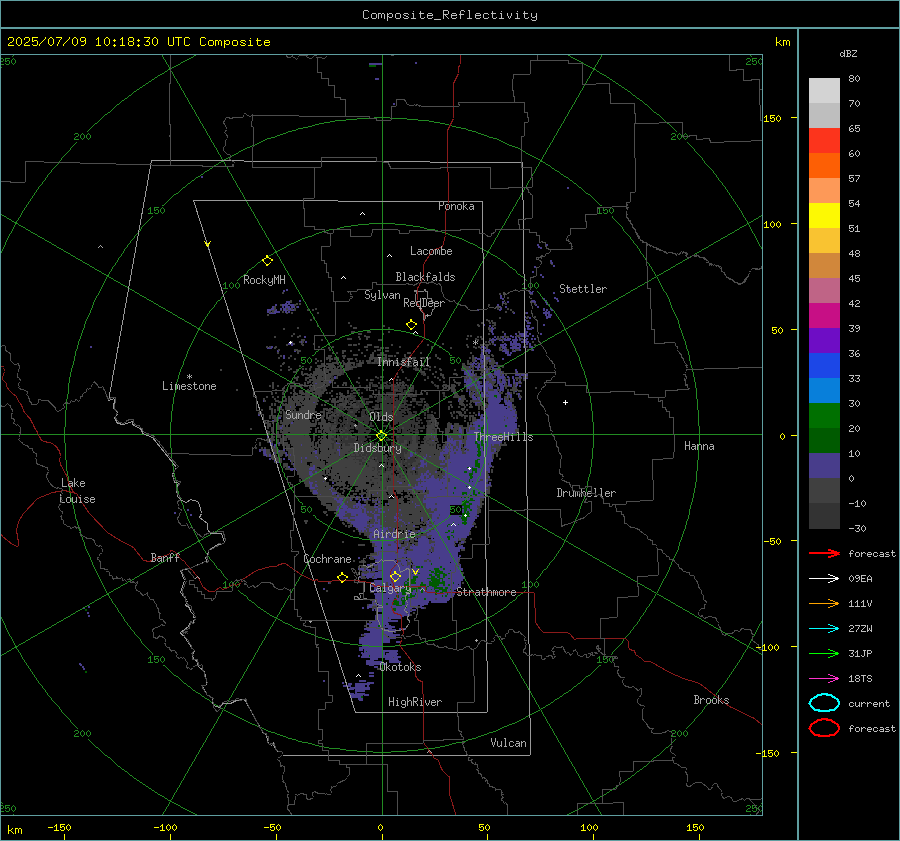Click the Ponoka label

(x=456, y=206)
